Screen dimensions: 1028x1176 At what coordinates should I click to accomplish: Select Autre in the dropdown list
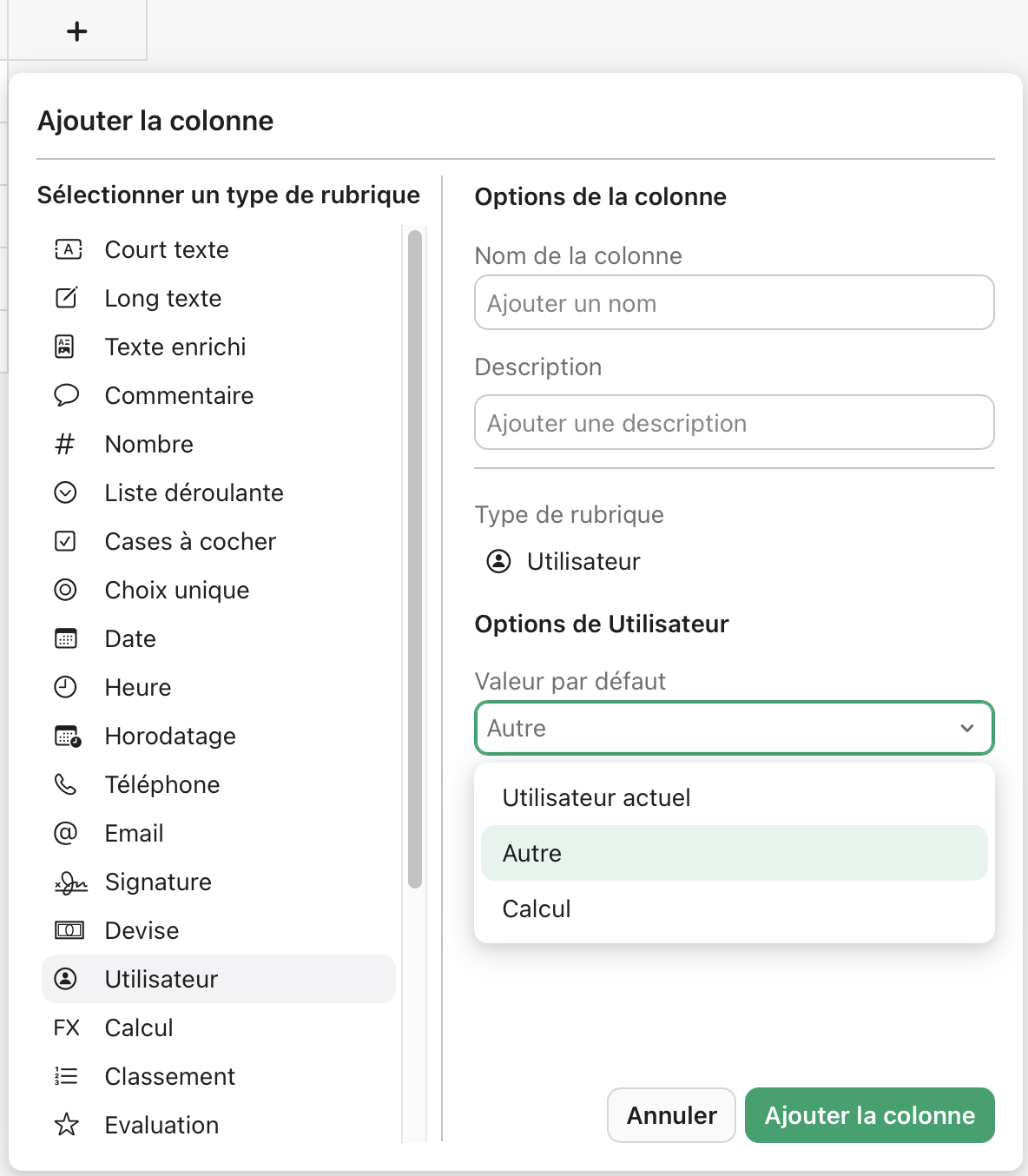pos(532,853)
